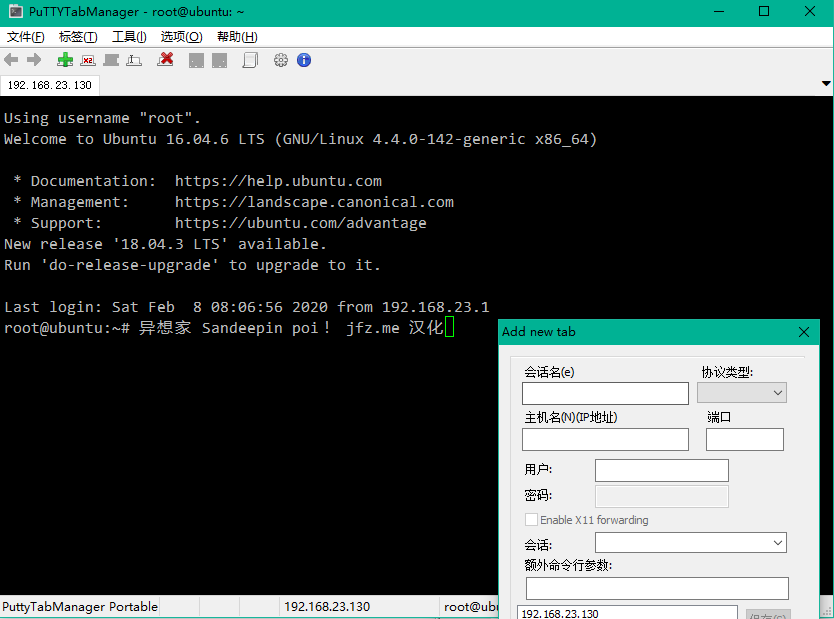Click the 会话名 session name field
This screenshot has width=834, height=619.
point(605,393)
